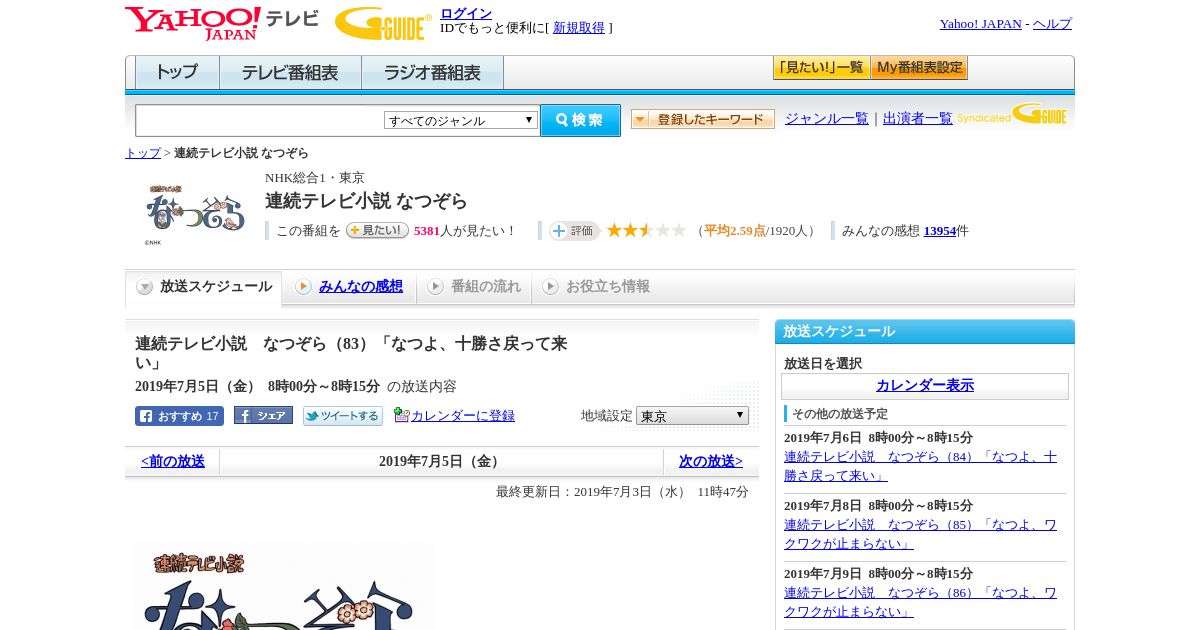Select the 放送スケジュール tab
1200x630 pixels.
204,287
